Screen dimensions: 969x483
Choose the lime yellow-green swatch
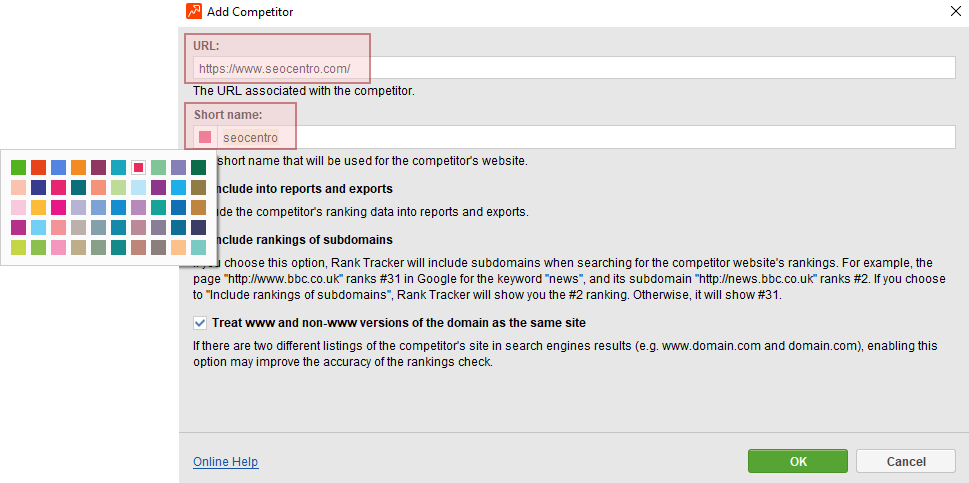[19, 248]
